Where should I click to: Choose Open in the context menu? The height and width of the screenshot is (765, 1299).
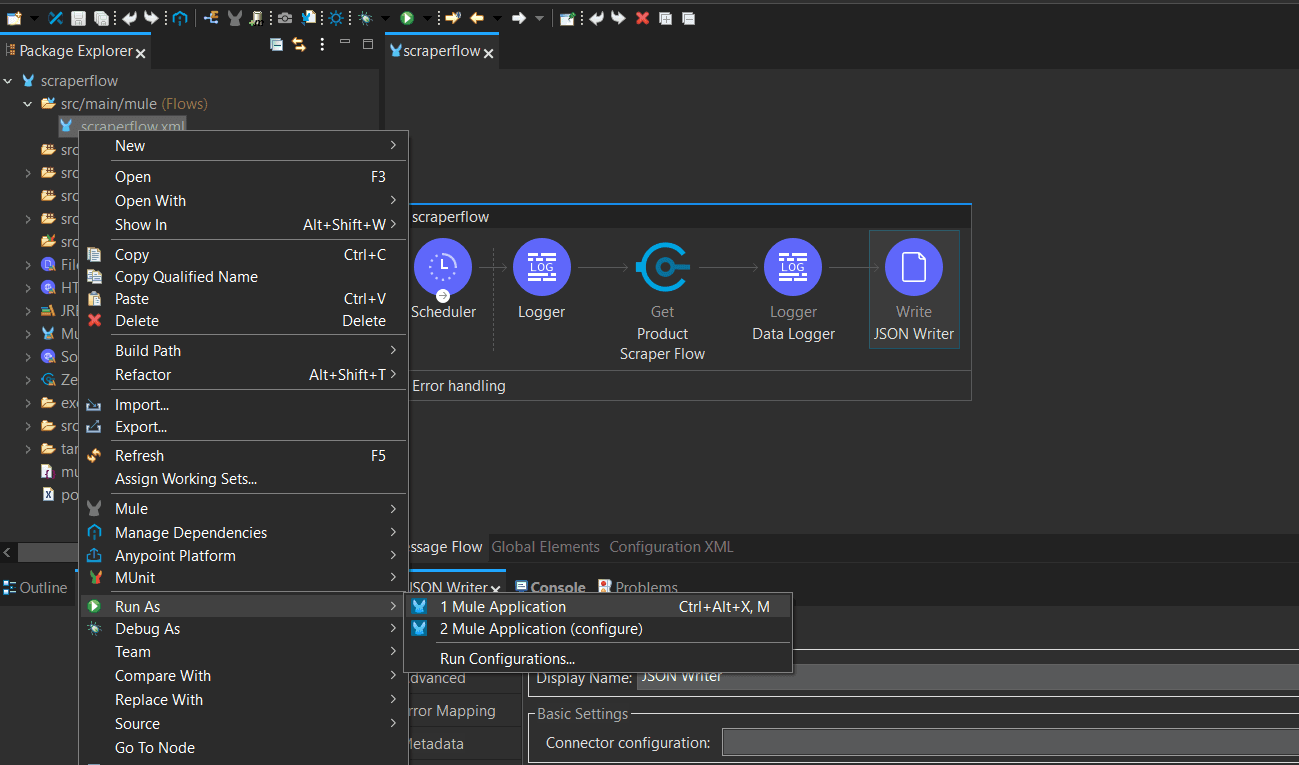(x=245, y=177)
